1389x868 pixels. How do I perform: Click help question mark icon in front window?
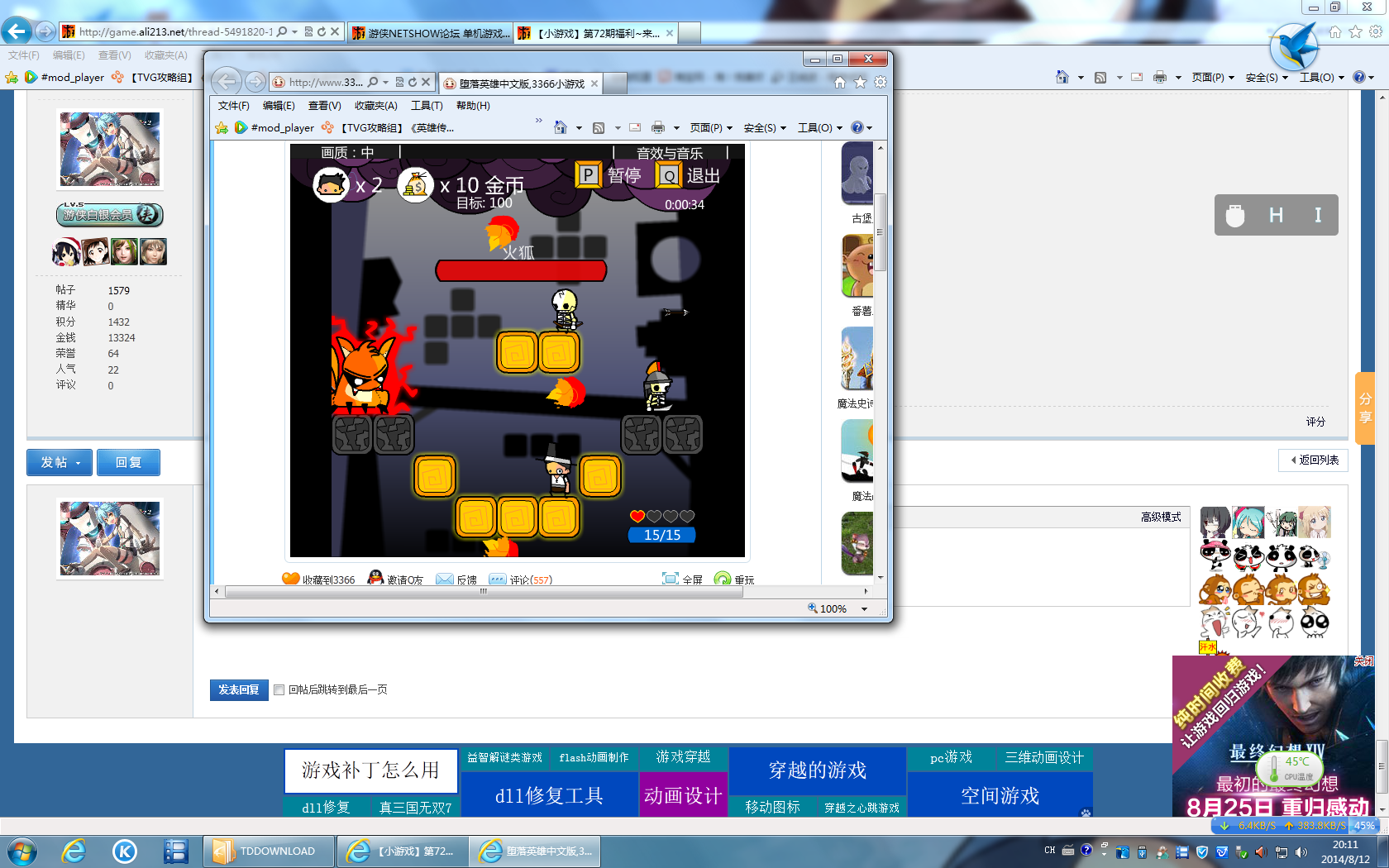pos(857,127)
